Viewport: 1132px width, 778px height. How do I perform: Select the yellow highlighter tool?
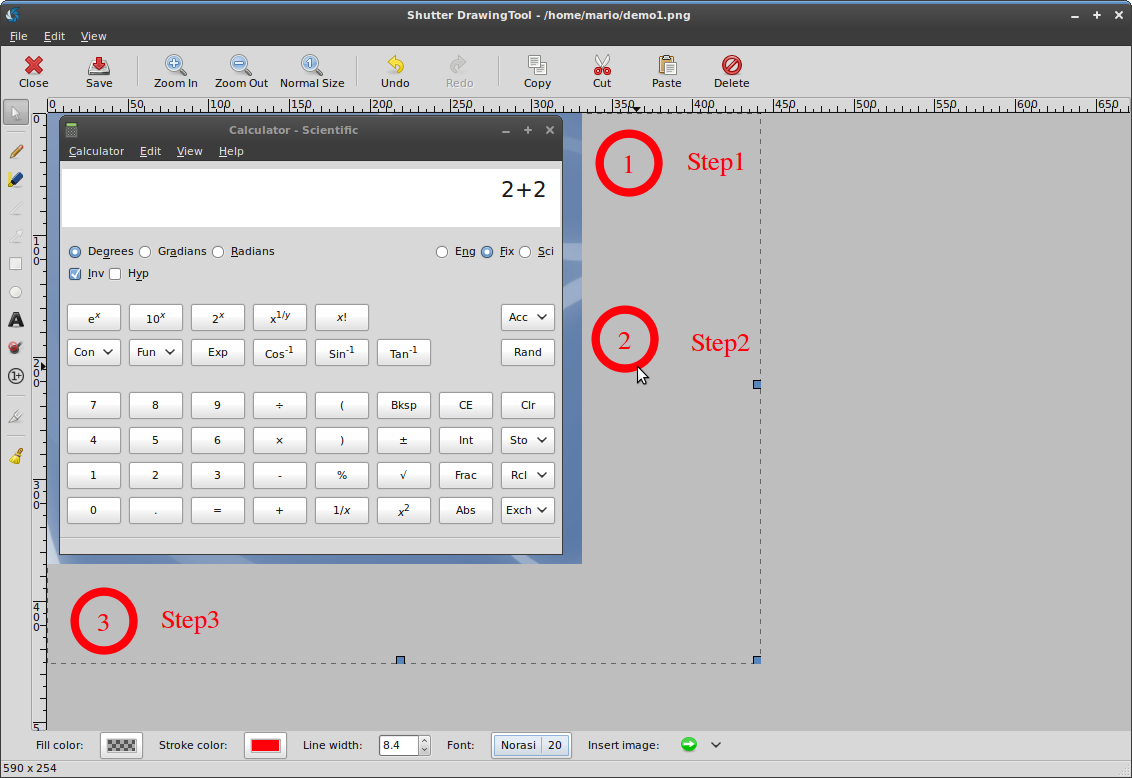(15, 180)
